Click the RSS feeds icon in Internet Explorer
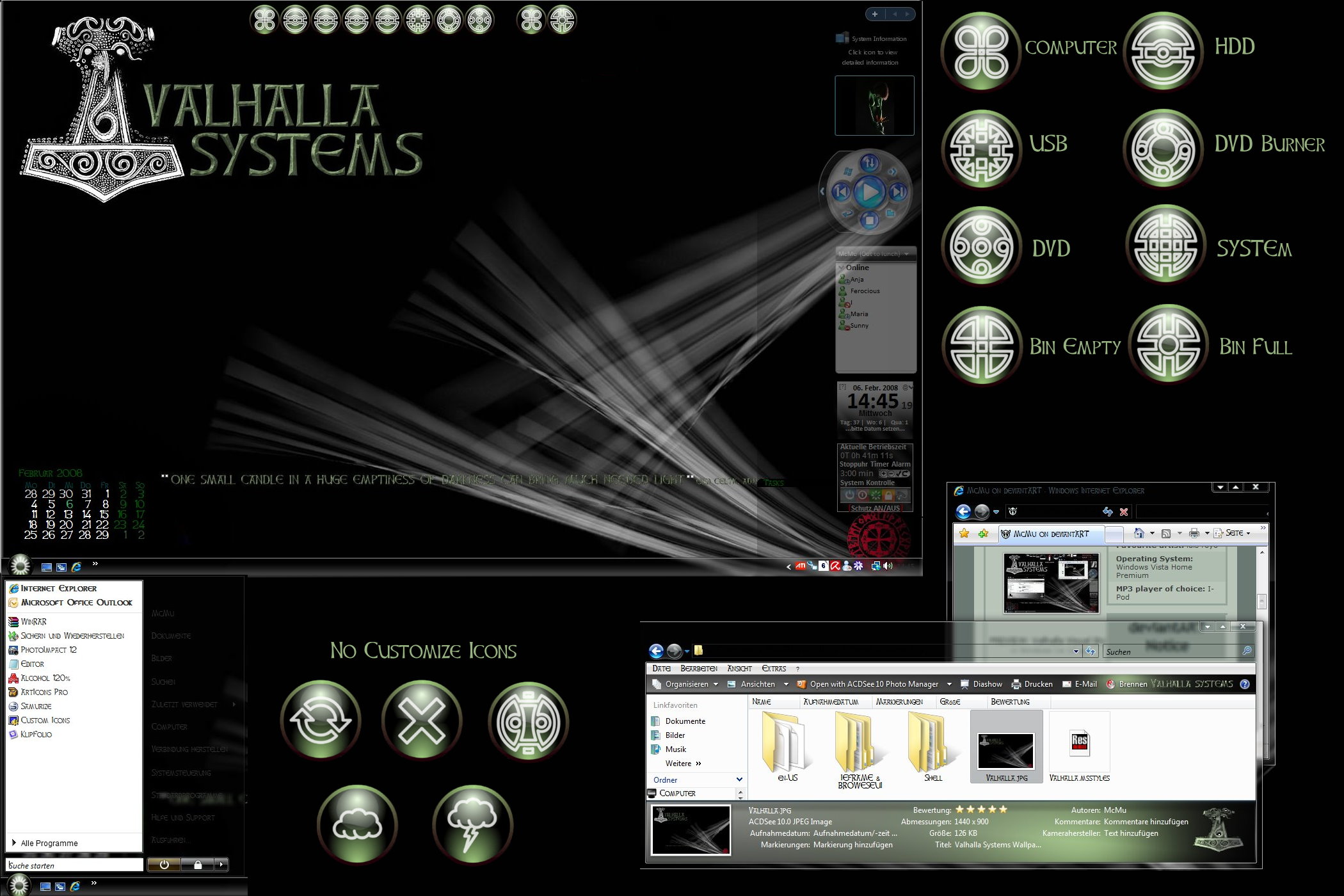This screenshot has height=896, width=1344. (1166, 533)
